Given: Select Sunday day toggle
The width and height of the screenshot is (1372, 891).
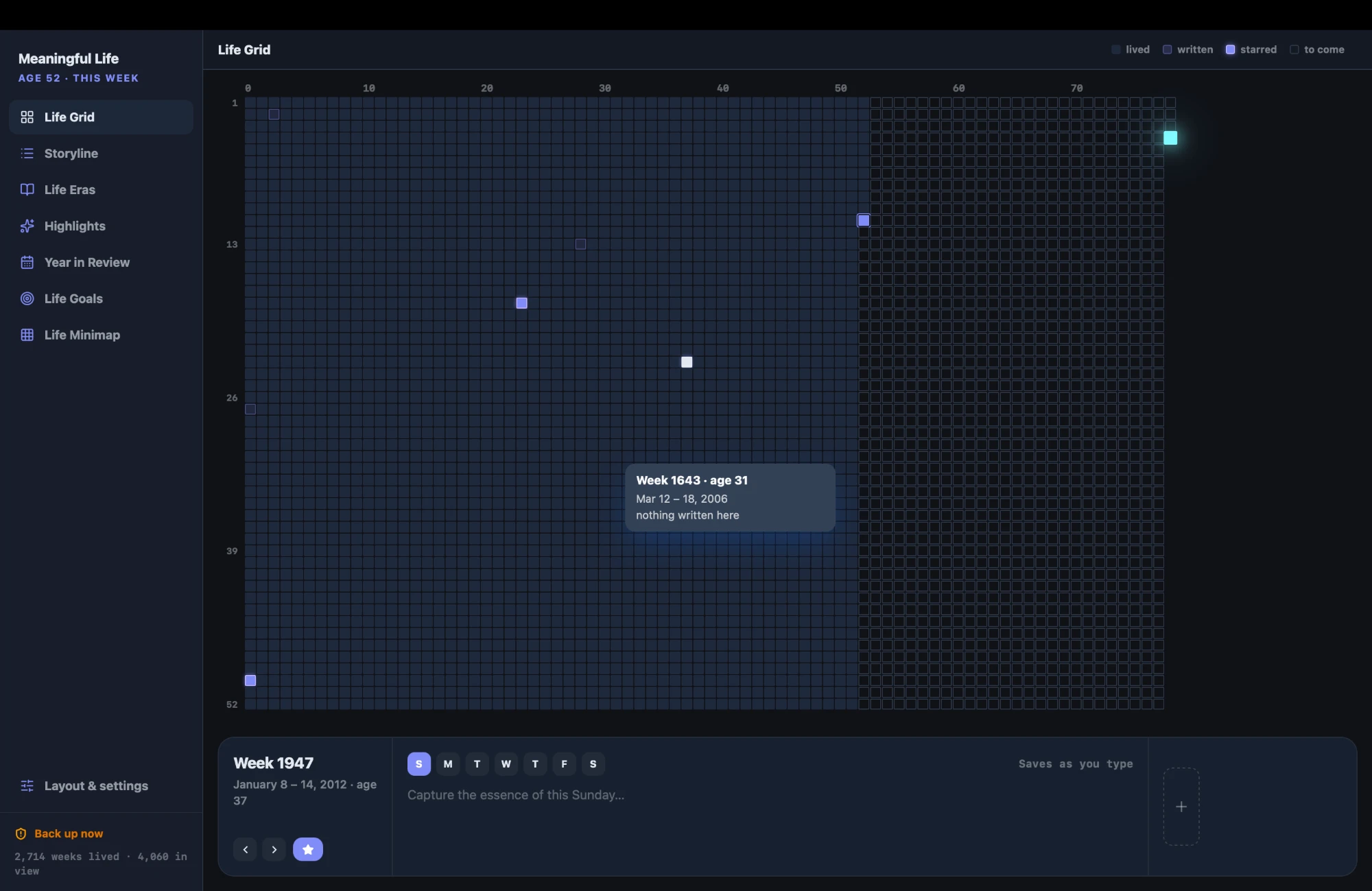Looking at the screenshot, I should [419, 764].
